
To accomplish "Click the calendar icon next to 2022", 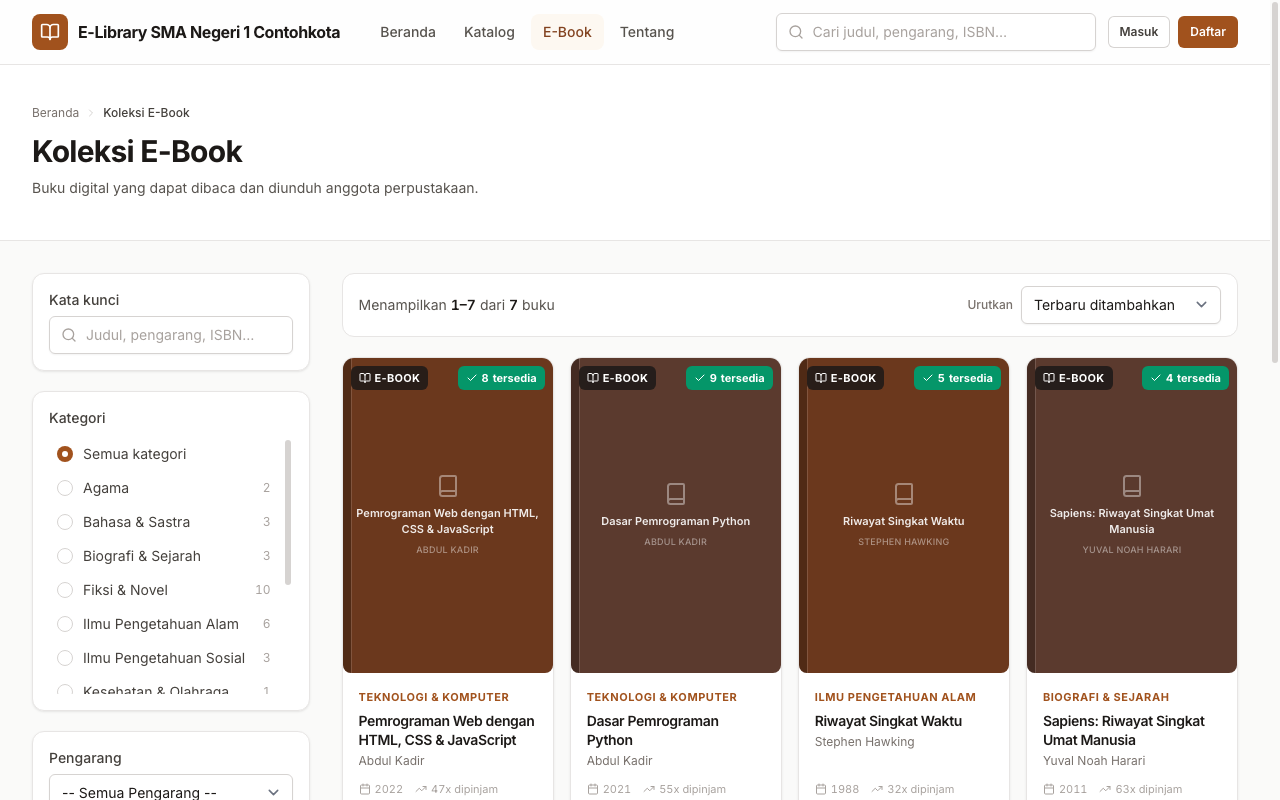I will coord(365,789).
